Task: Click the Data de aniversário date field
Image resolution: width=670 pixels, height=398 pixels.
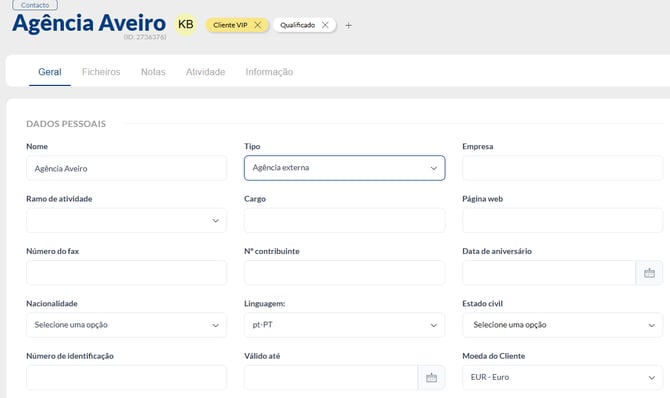Action: [x=549, y=273]
